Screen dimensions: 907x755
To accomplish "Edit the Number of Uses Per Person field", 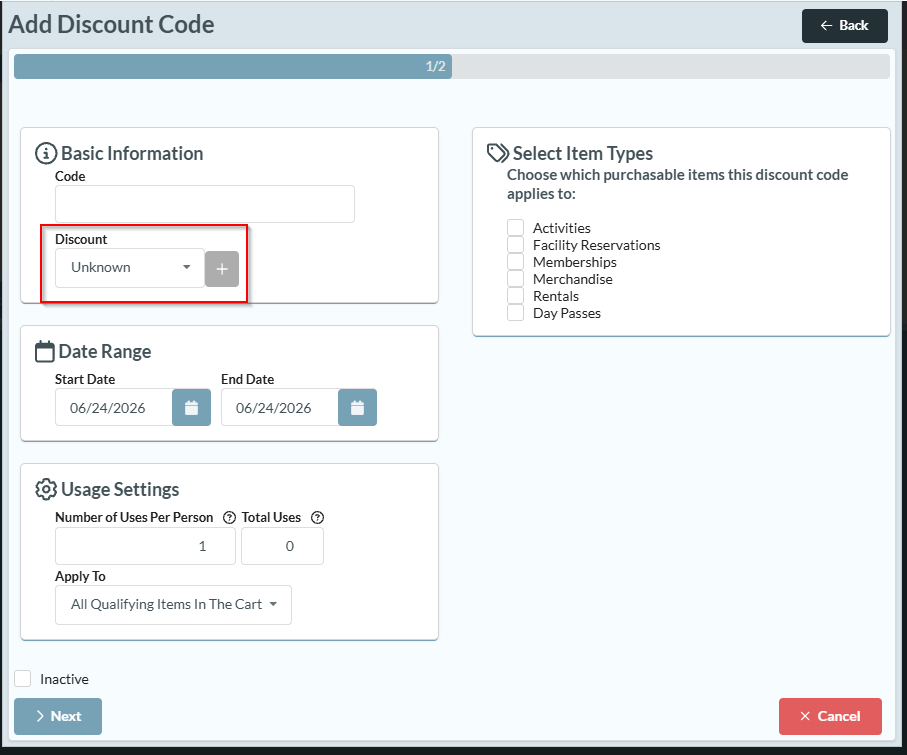I will 145,546.
